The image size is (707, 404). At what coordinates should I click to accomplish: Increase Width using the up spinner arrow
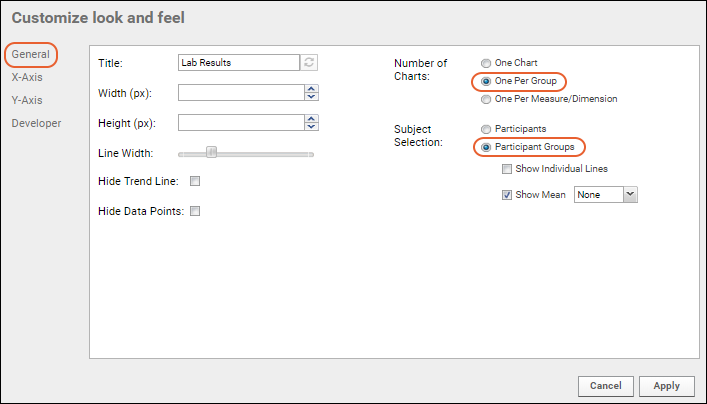tap(311, 88)
